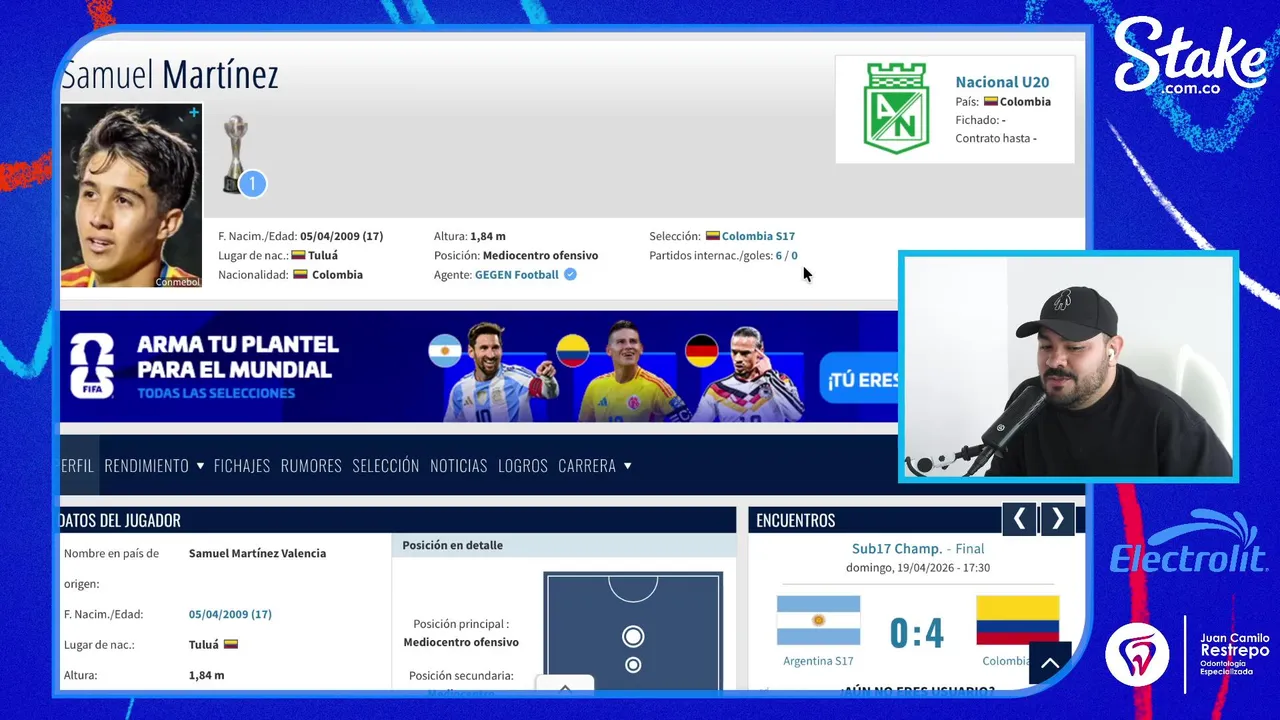Screen dimensions: 1280x720
Task: Click the Germany flag circle in banner
Action: click(702, 351)
